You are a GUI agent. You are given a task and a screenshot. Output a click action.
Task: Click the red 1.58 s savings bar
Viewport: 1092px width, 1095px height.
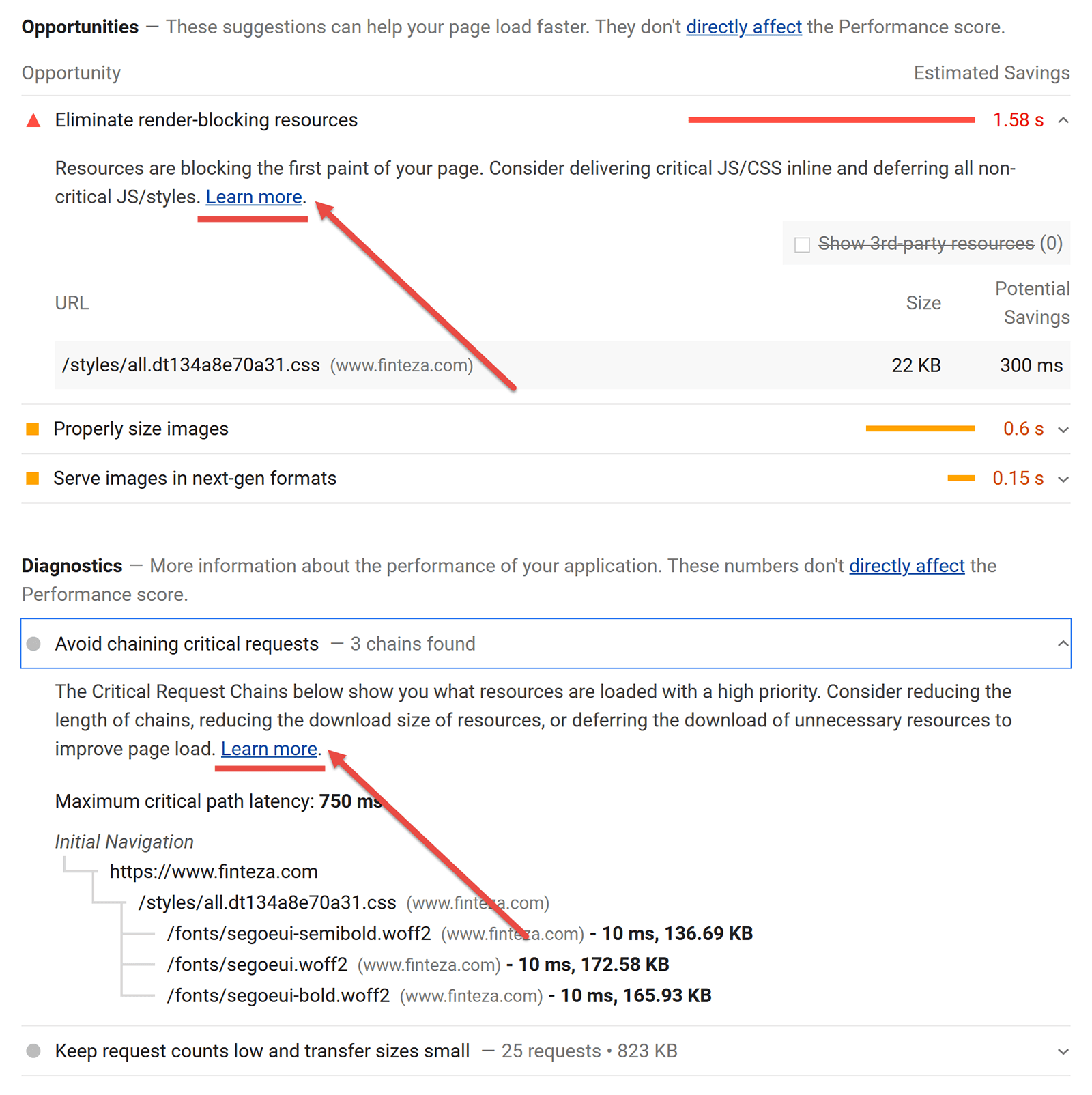point(831,120)
